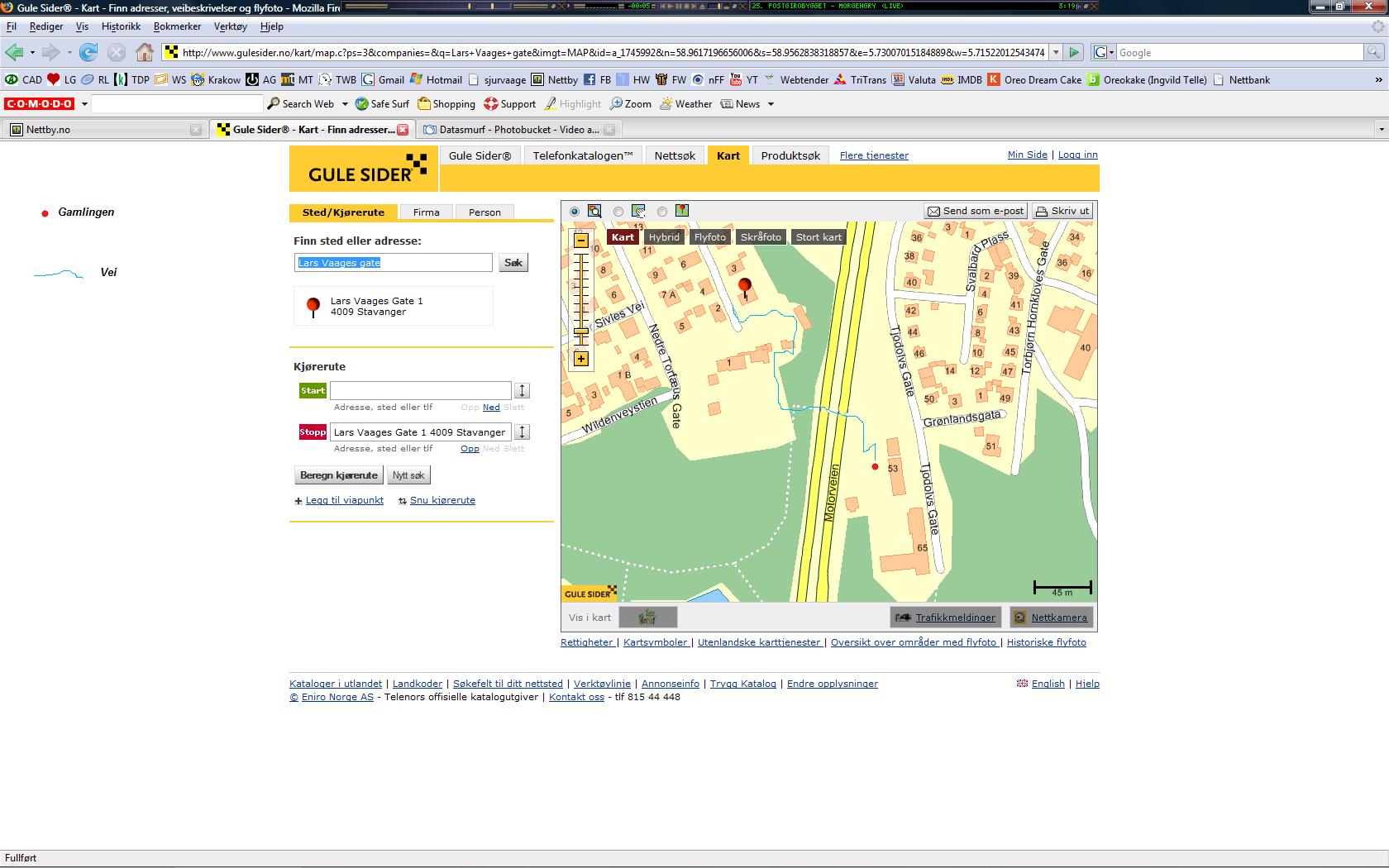Image resolution: width=1389 pixels, height=868 pixels.
Task: Open the Bokmerker menu
Action: coord(177,26)
